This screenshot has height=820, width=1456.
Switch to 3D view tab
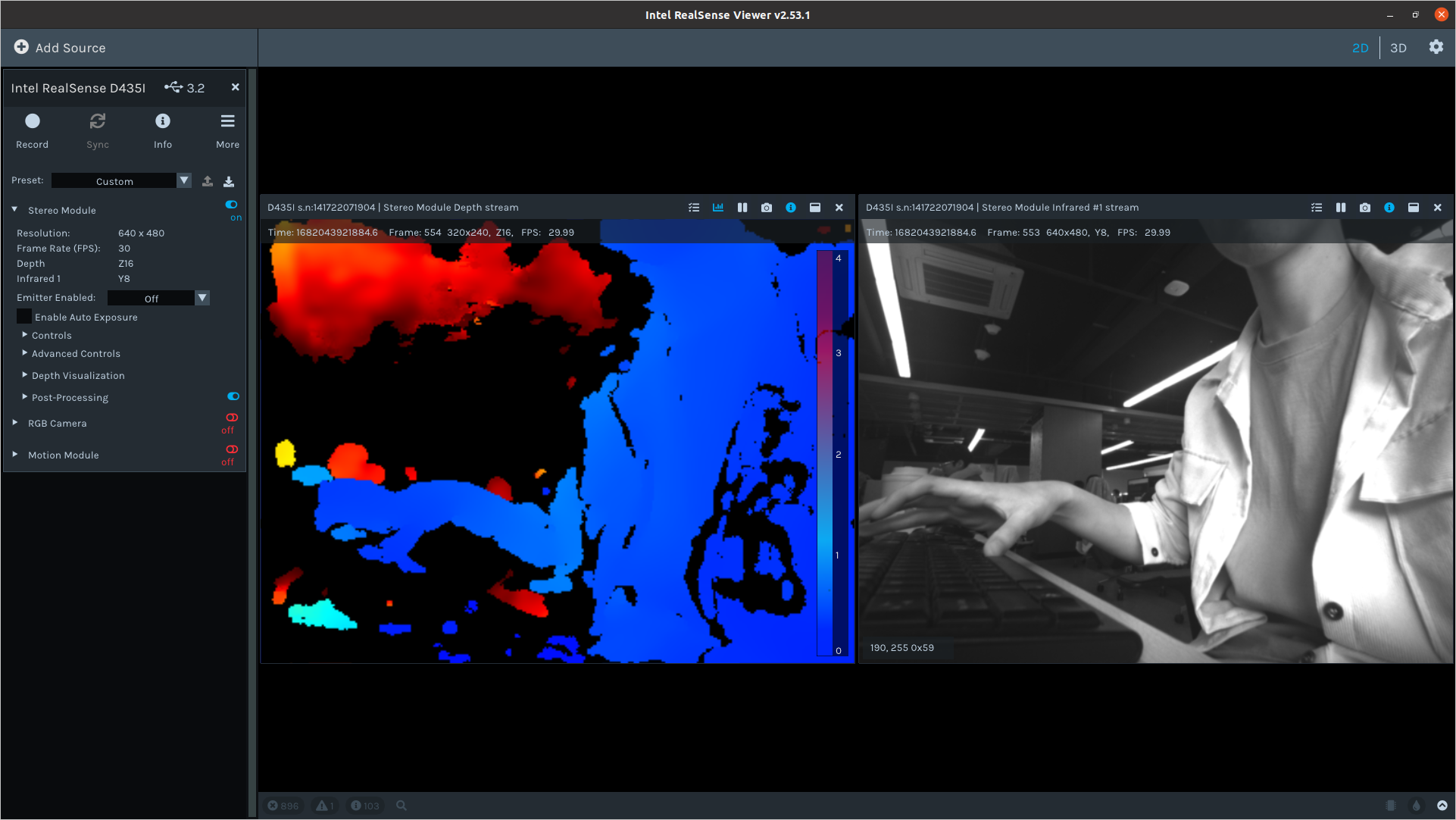click(x=1398, y=48)
